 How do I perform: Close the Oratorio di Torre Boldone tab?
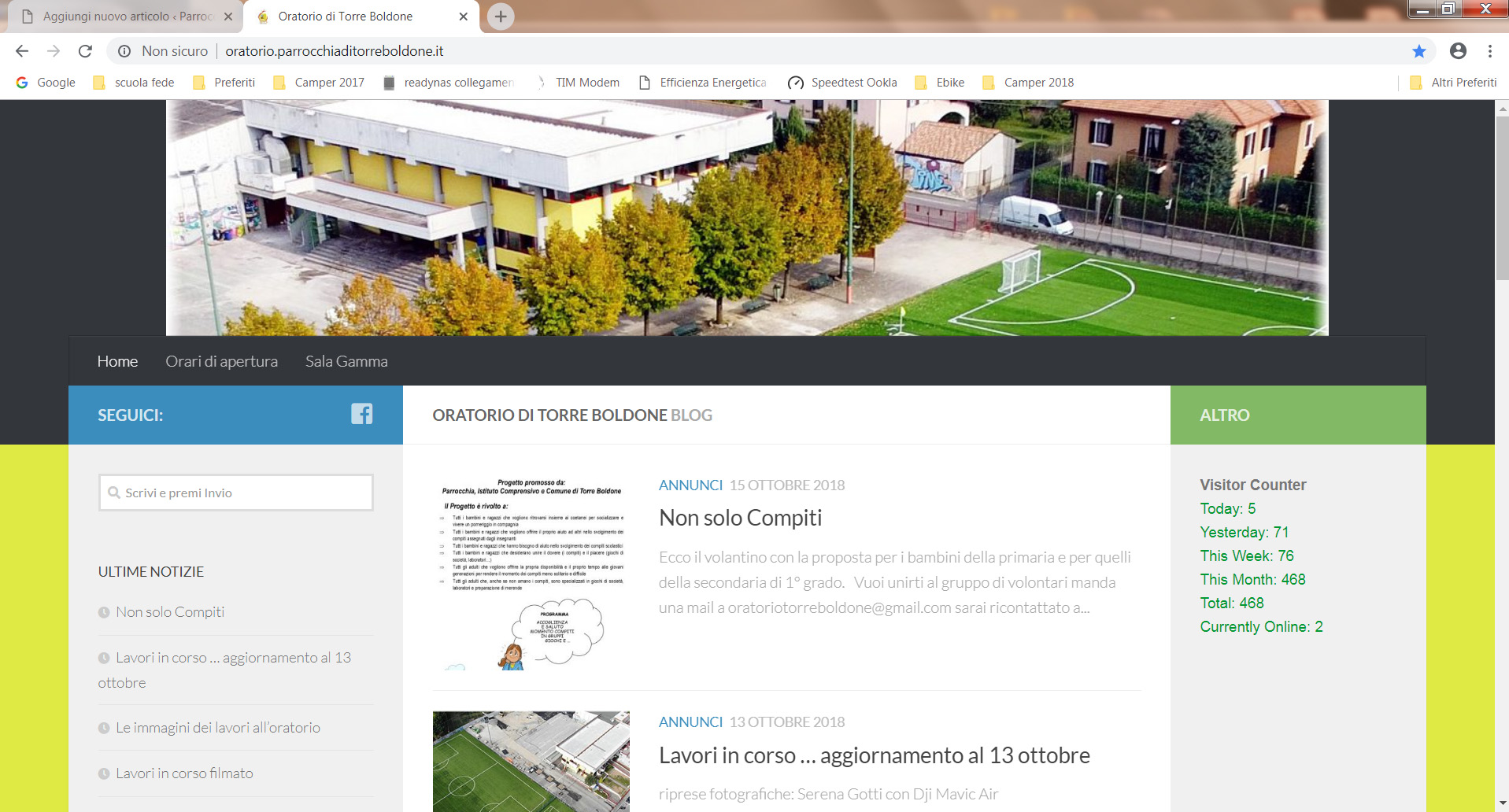pos(463,17)
